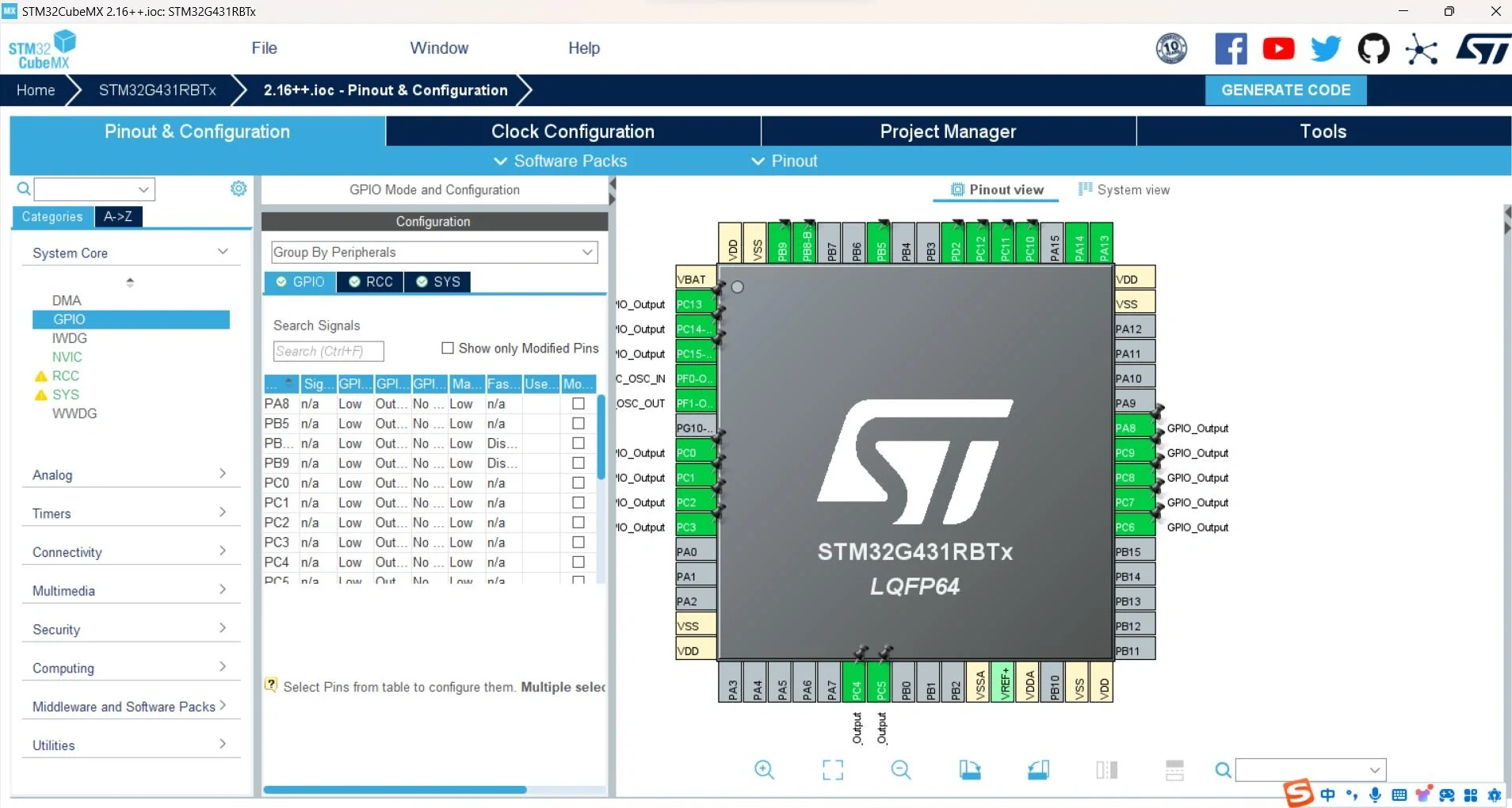Focus the Search Signals input field
Screen dimensions: 1512x808
328,351
